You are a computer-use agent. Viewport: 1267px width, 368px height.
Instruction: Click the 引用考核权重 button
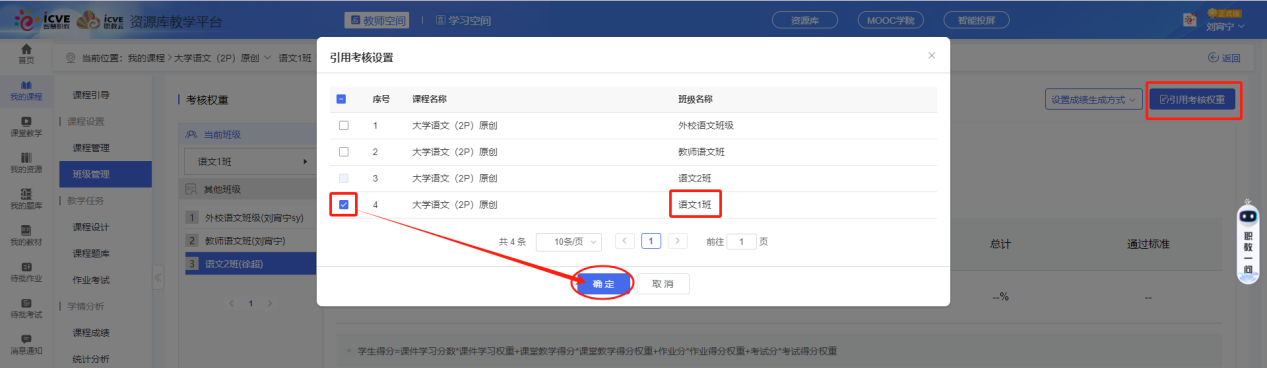pyautogui.click(x=1193, y=100)
